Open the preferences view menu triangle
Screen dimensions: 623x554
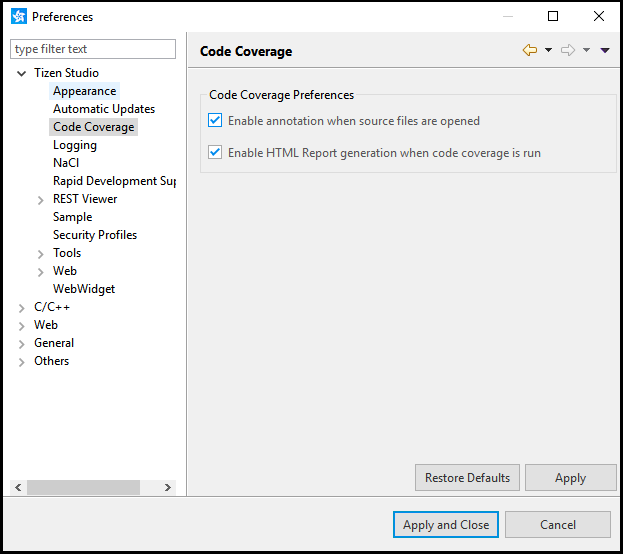pyautogui.click(x=605, y=51)
